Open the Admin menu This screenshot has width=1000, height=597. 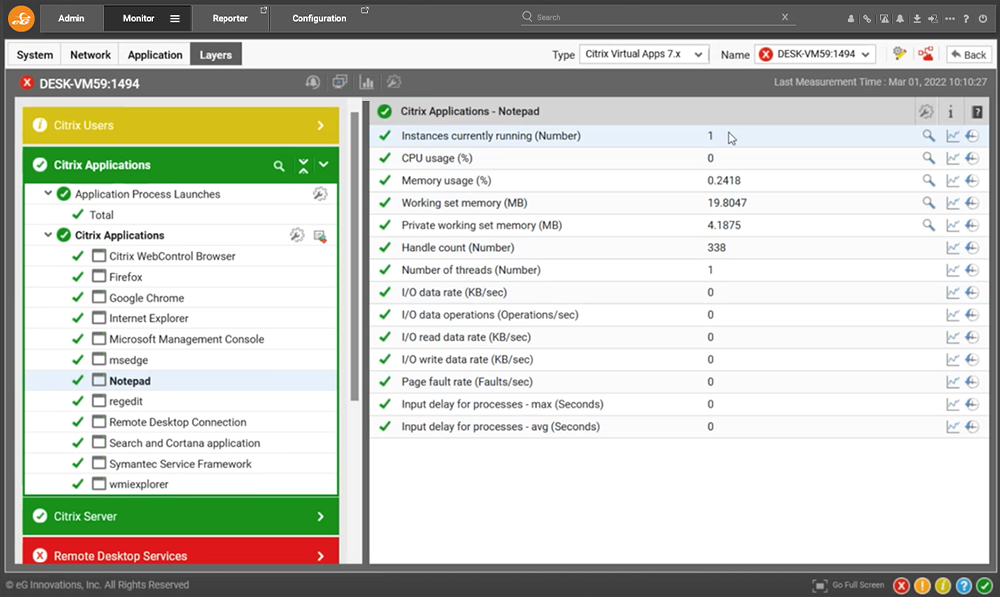click(x=71, y=18)
